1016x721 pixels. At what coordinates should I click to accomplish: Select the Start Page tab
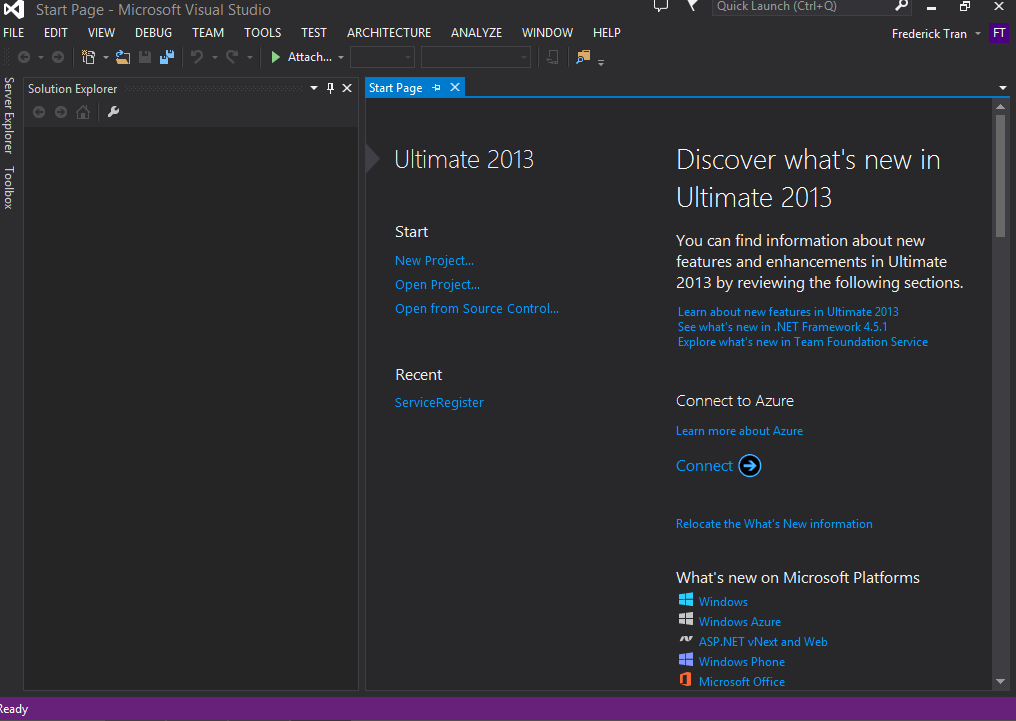pos(395,87)
